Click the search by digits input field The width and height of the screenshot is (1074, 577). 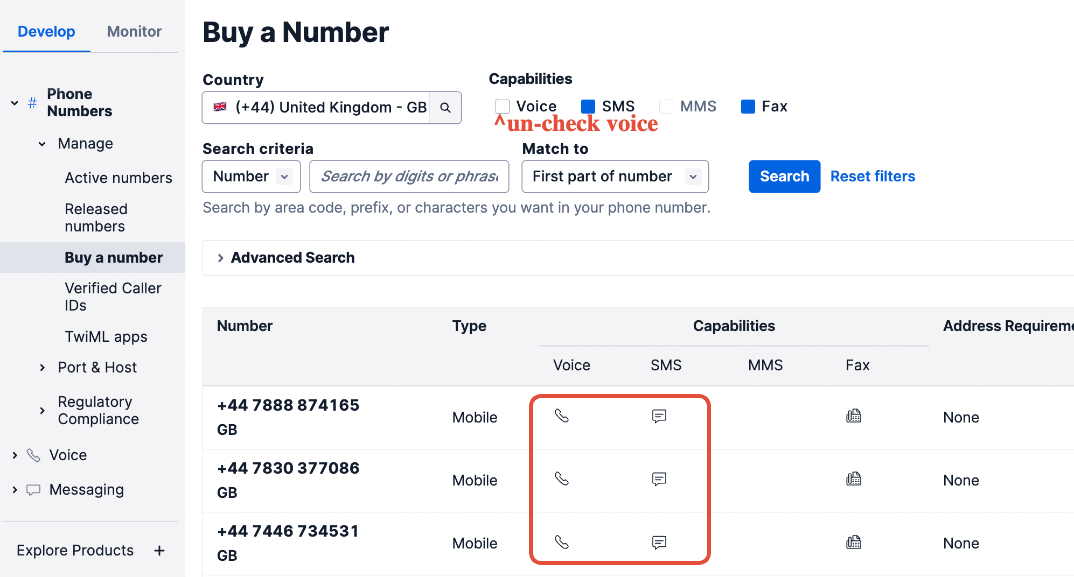(410, 177)
